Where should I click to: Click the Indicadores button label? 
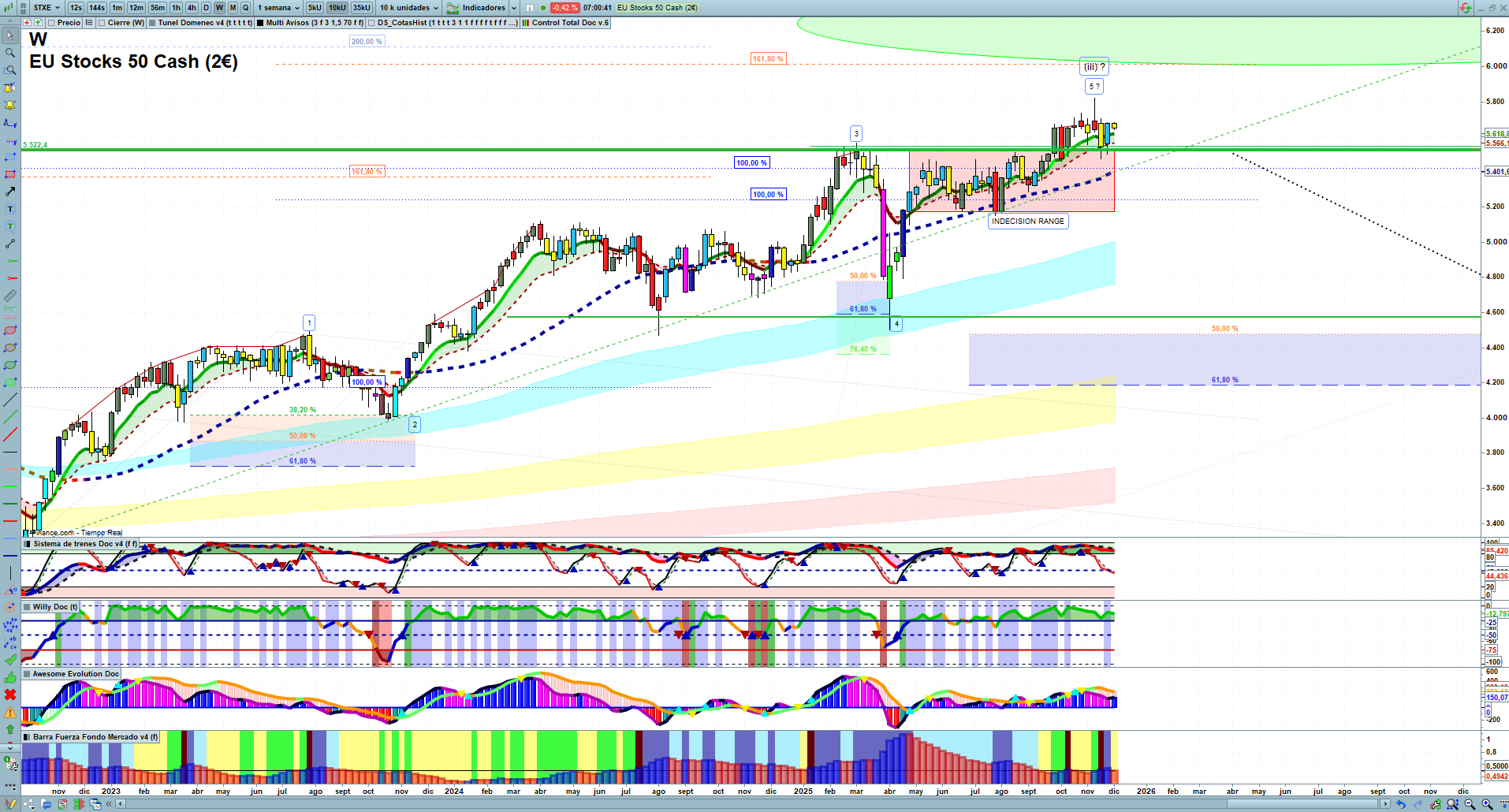tap(483, 8)
